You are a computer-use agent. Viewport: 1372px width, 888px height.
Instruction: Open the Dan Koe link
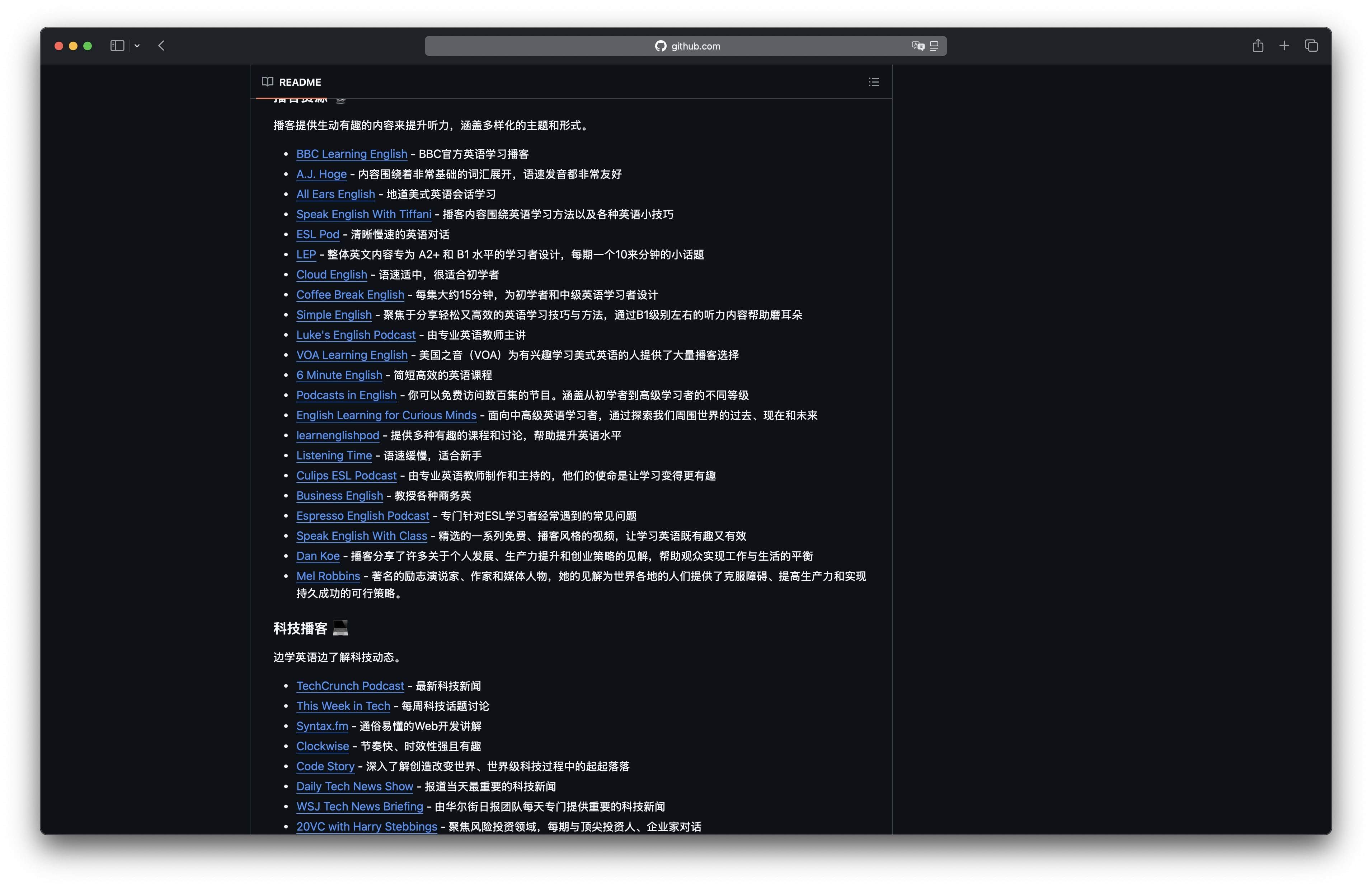318,556
